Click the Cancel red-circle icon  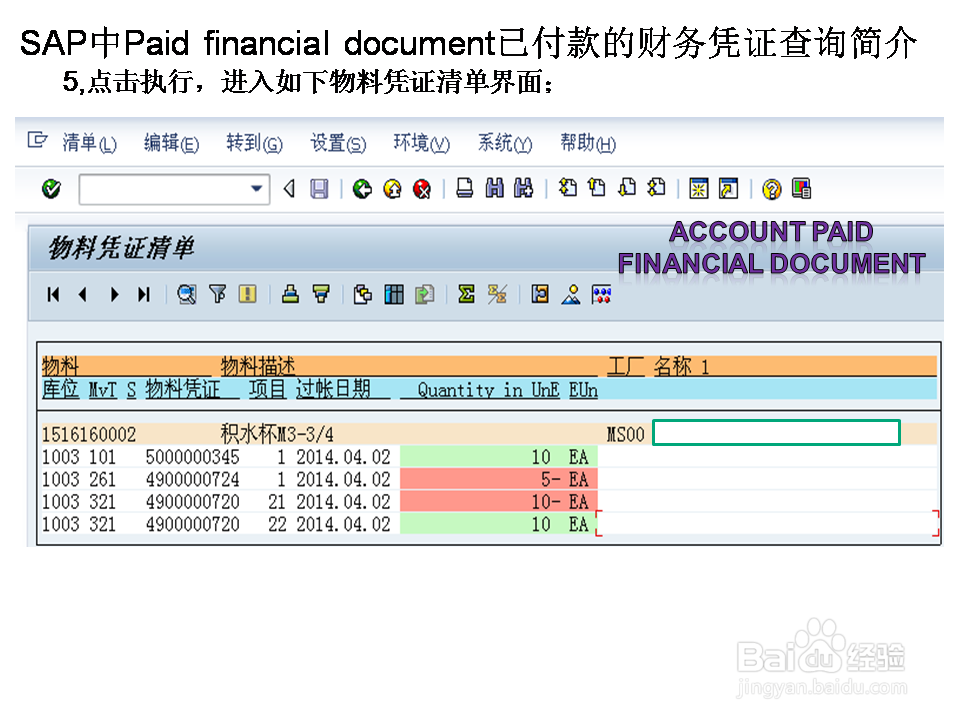click(x=420, y=189)
